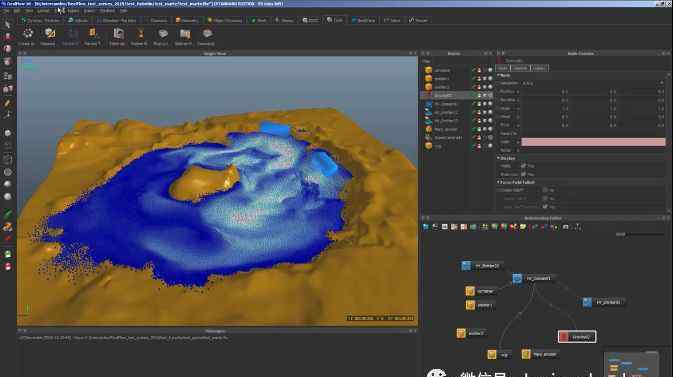The height and width of the screenshot is (377, 673).
Task: Toggle rightmost status dot on first Nodes row
Action: pos(490,70)
